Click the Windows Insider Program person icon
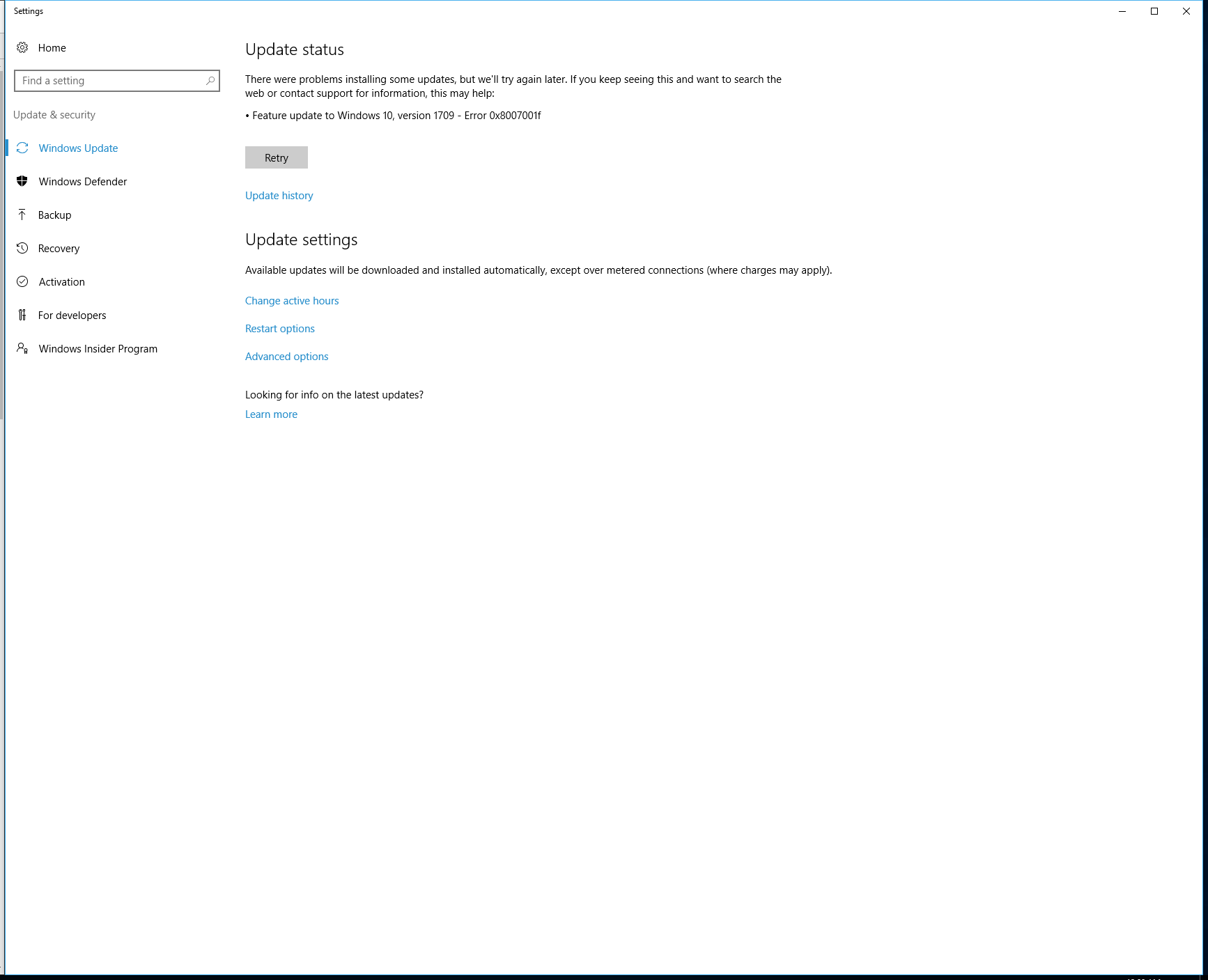 (x=22, y=348)
